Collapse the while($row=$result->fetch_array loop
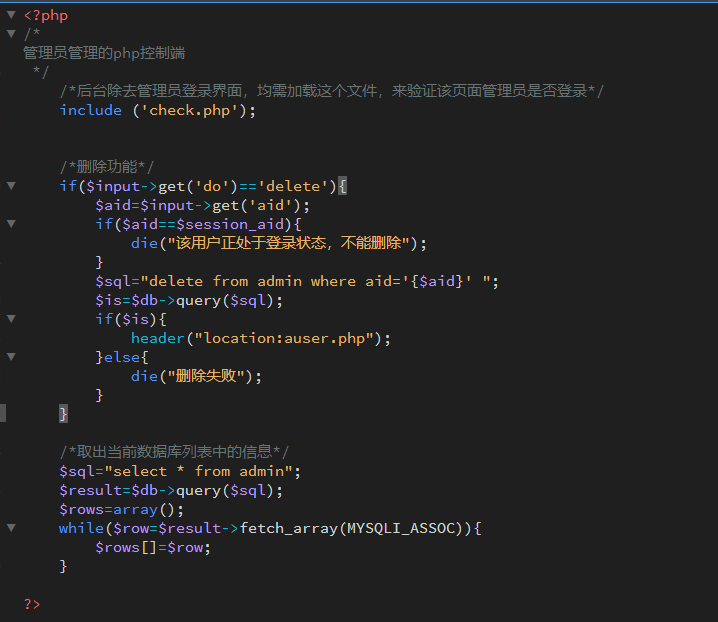This screenshot has height=622, width=718. tap(11, 528)
